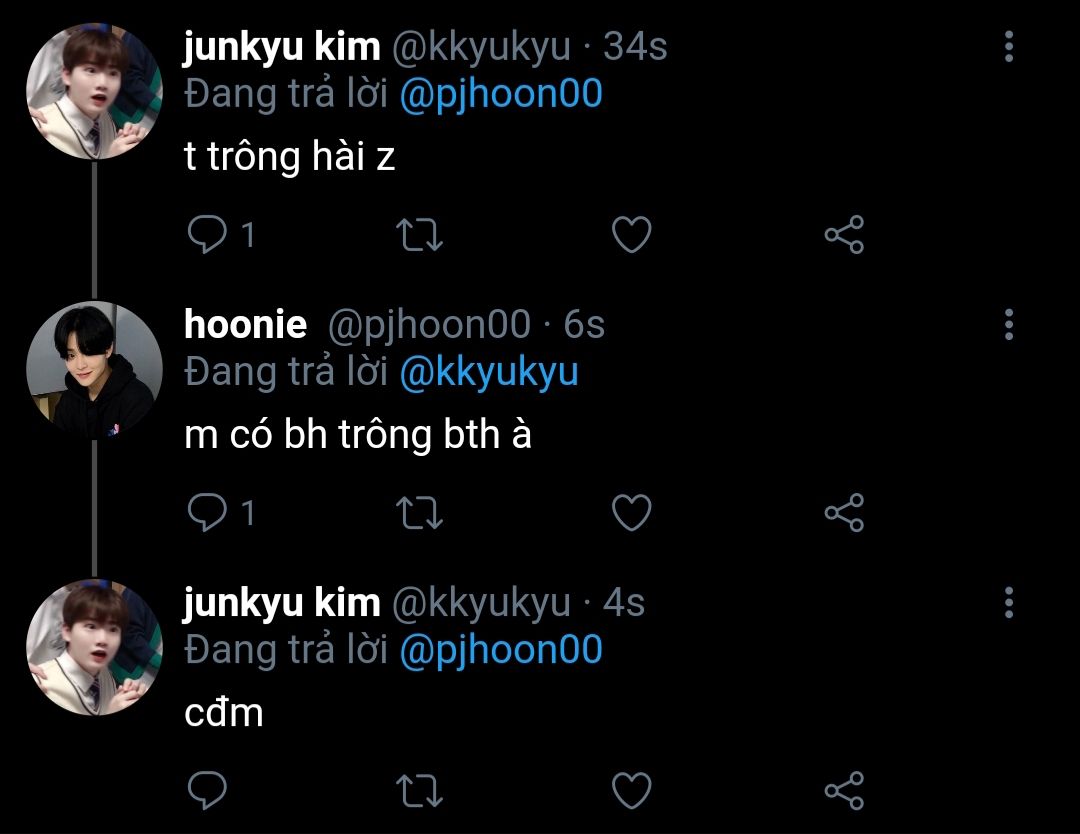
Task: Like the "t trông hài z" tweet
Action: (632, 234)
